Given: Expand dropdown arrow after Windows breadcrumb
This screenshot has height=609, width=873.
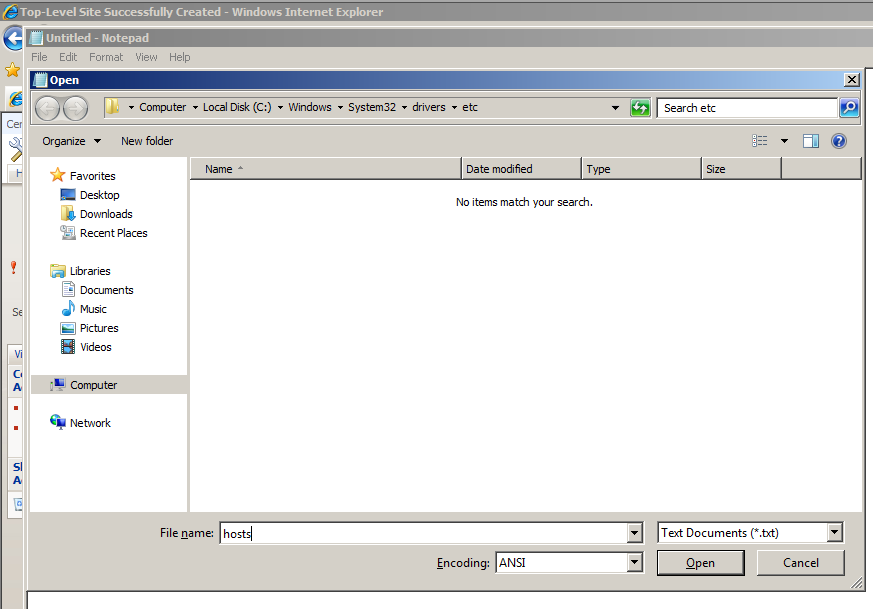Looking at the screenshot, I should click(x=340, y=107).
